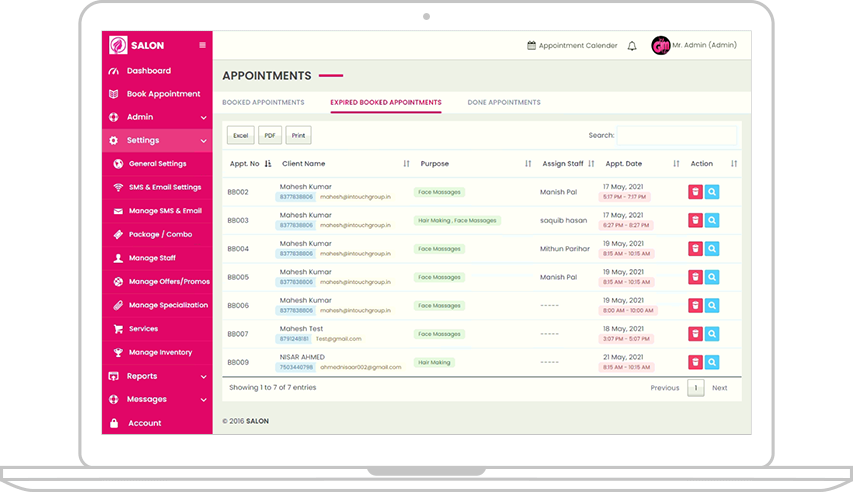Click the red trash icon for BB007
853x492 pixels.
tap(695, 334)
